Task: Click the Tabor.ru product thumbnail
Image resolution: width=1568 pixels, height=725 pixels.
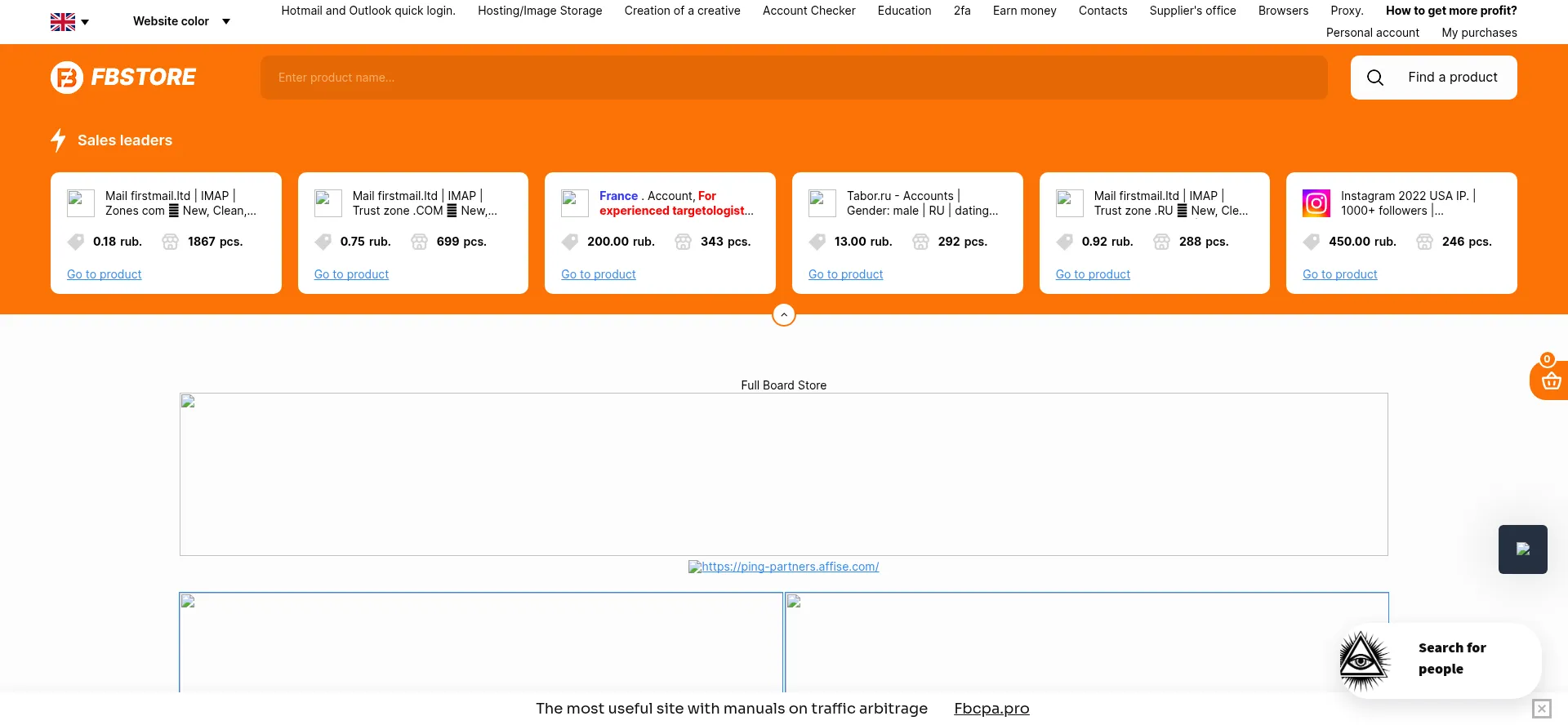Action: coord(822,203)
